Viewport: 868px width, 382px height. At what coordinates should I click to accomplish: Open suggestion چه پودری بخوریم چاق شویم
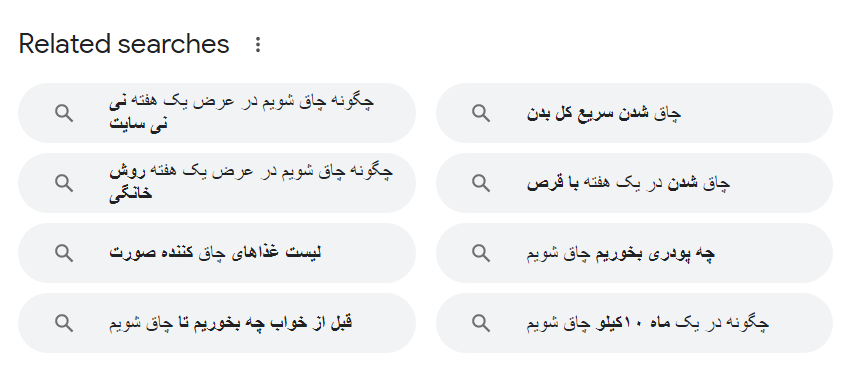(x=634, y=253)
